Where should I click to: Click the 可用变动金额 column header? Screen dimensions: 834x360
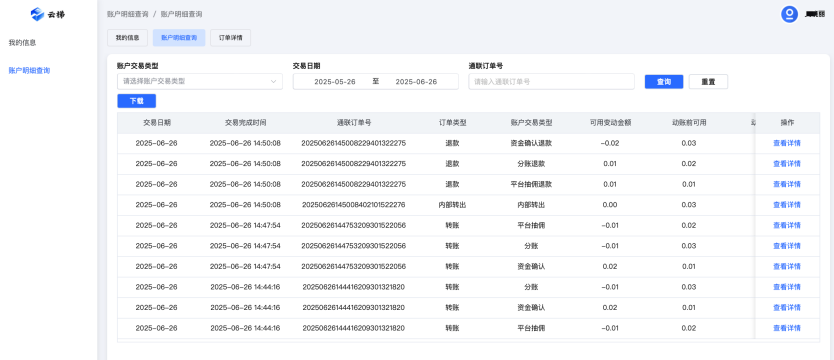coord(610,122)
